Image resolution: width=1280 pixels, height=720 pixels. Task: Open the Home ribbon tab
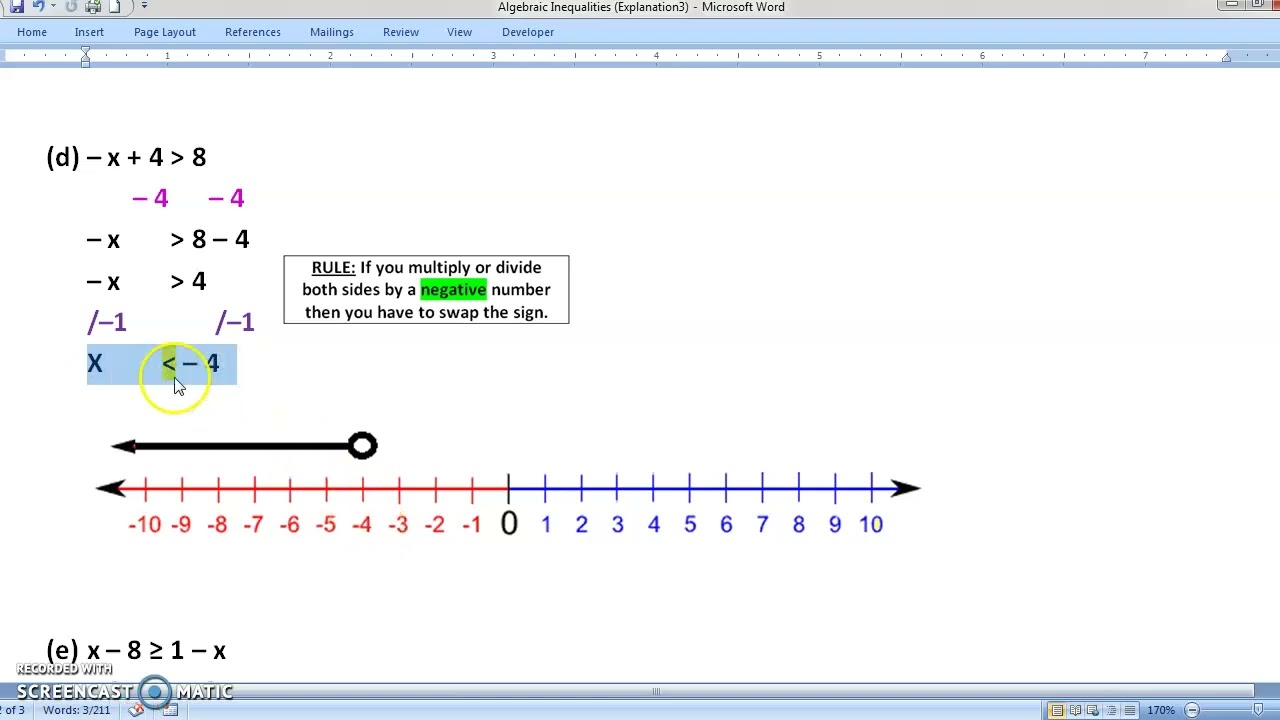pos(32,32)
